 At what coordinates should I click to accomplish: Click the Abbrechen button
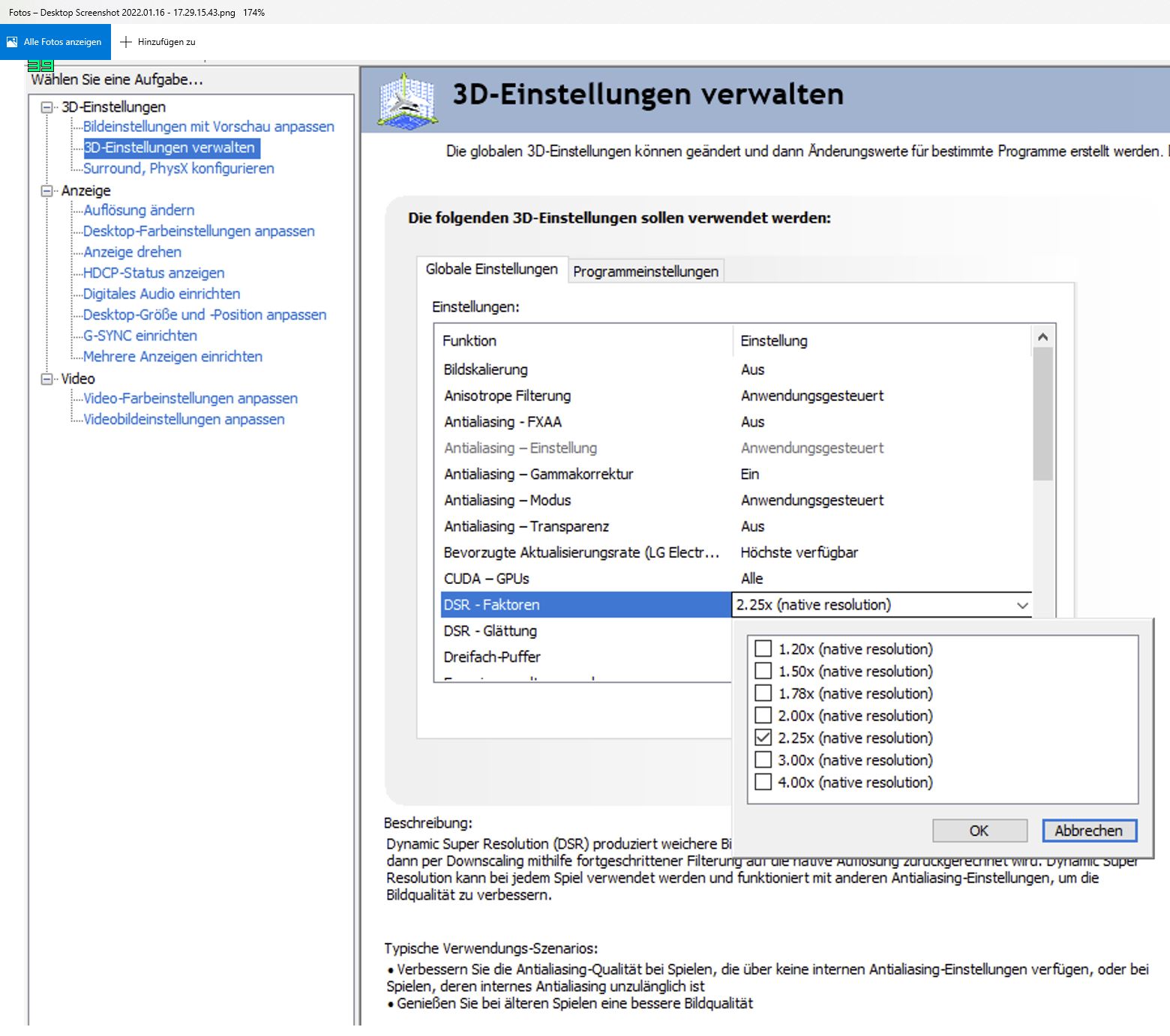(1089, 831)
